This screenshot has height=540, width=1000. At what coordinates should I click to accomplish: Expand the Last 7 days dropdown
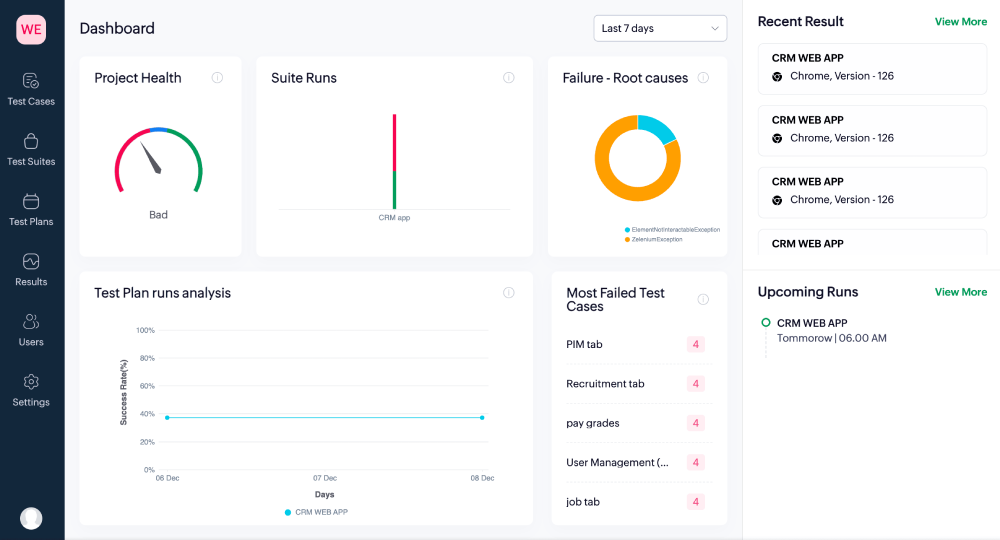coord(660,29)
